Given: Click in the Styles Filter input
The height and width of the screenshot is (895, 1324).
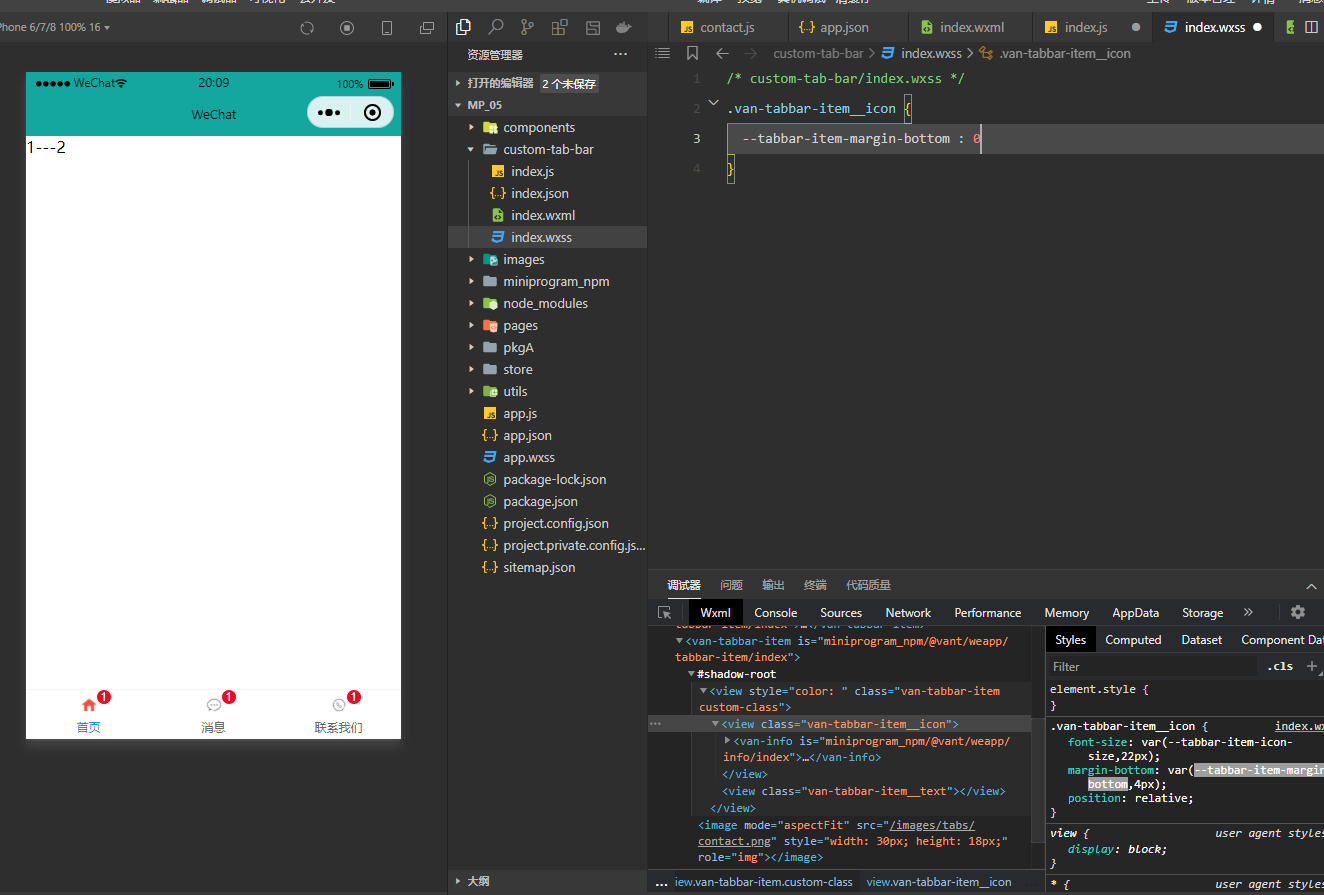Looking at the screenshot, I should click(1150, 666).
